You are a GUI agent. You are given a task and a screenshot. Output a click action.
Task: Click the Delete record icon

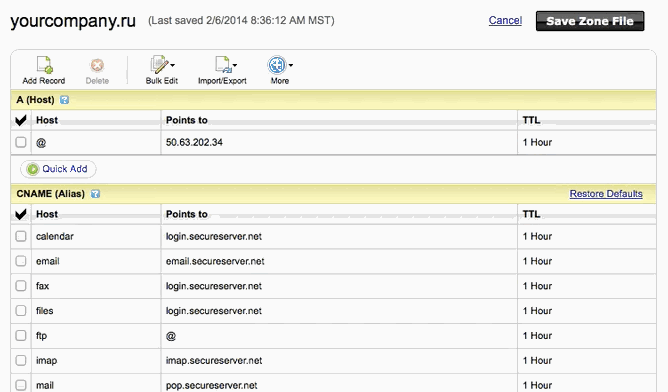97,66
